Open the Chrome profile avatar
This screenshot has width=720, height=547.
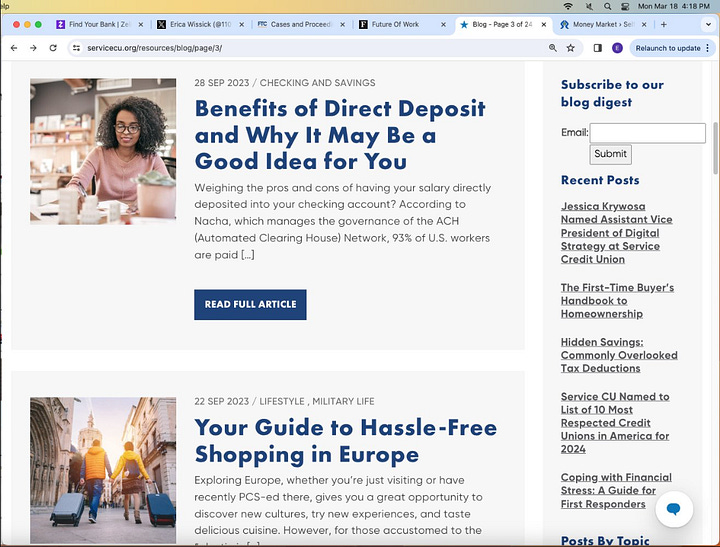[x=617, y=48]
